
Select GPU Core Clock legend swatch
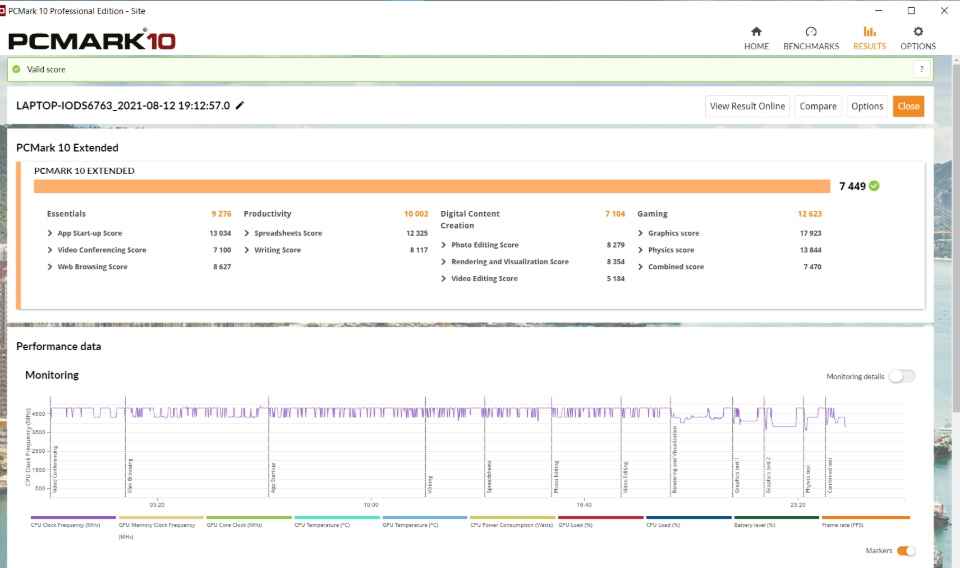(249, 517)
